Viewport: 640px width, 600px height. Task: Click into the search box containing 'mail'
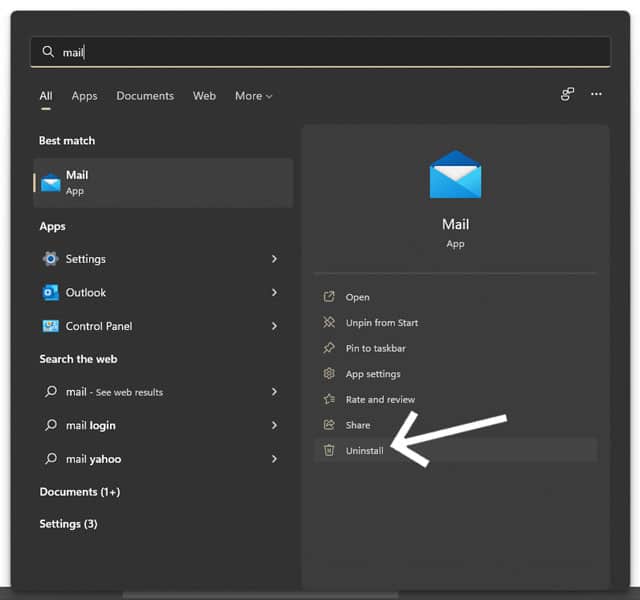(x=320, y=52)
